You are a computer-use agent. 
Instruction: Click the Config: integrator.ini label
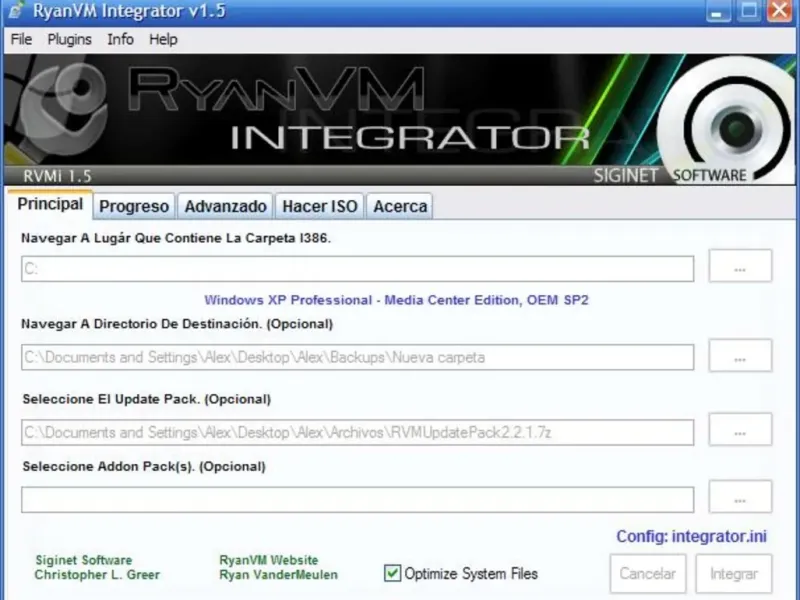click(x=692, y=536)
